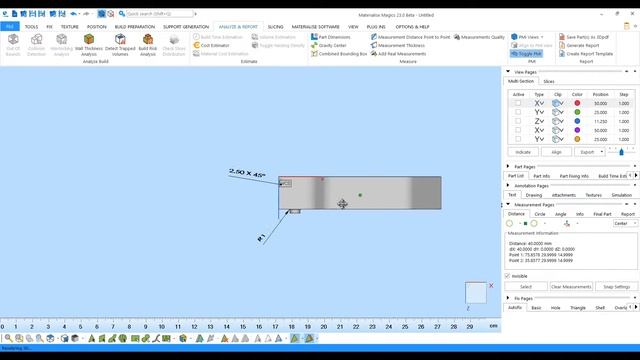640x360 pixels.
Task: Select the Gravity Center tool
Action: (329, 45)
